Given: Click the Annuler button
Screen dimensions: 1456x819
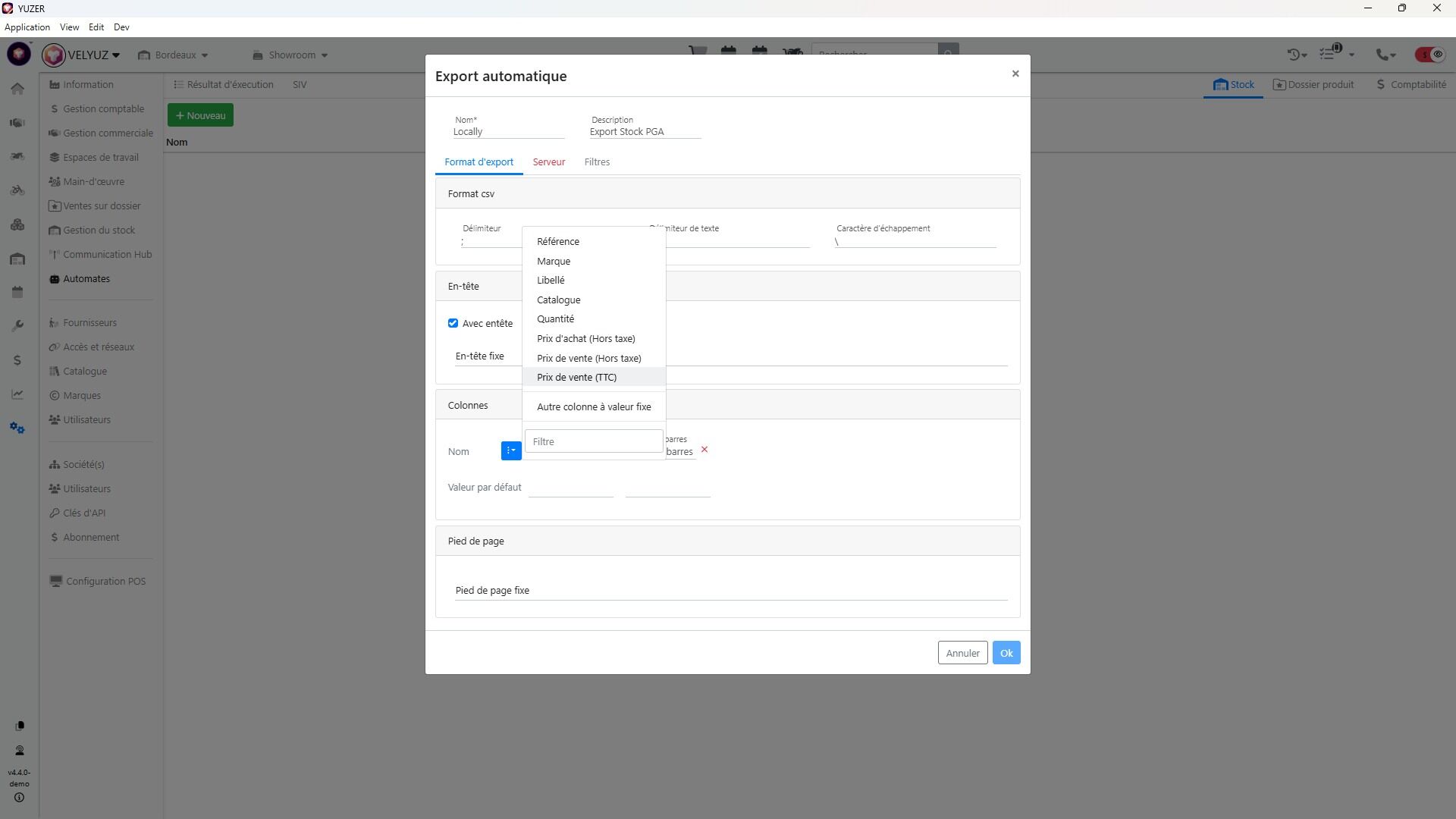Looking at the screenshot, I should click(x=962, y=653).
